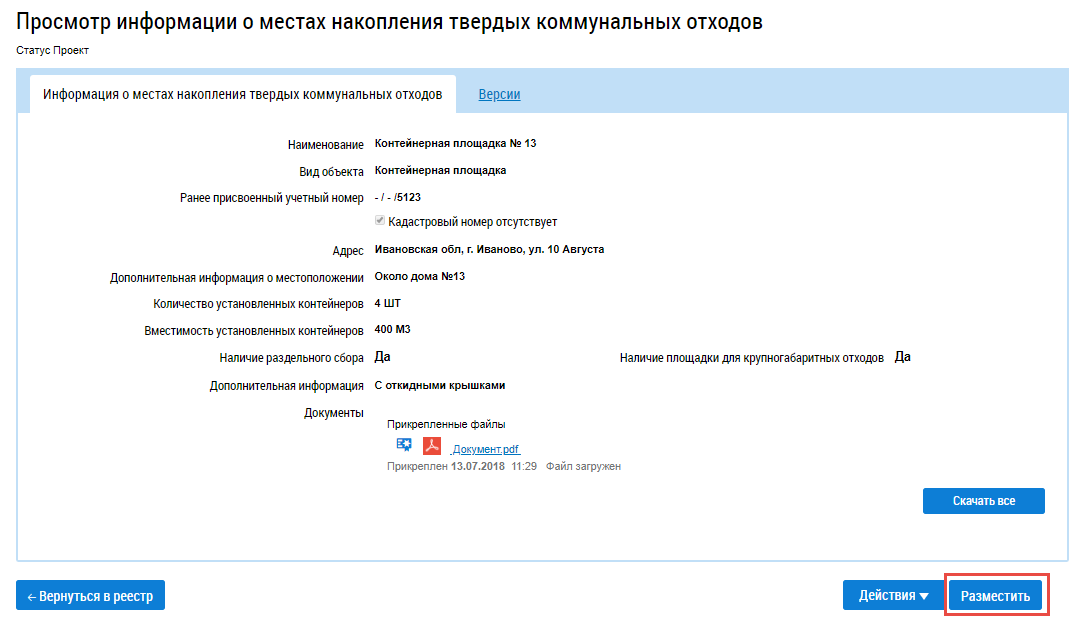Expand the 'Действия' dropdown menu
The image size is (1082, 630).
coord(893,595)
